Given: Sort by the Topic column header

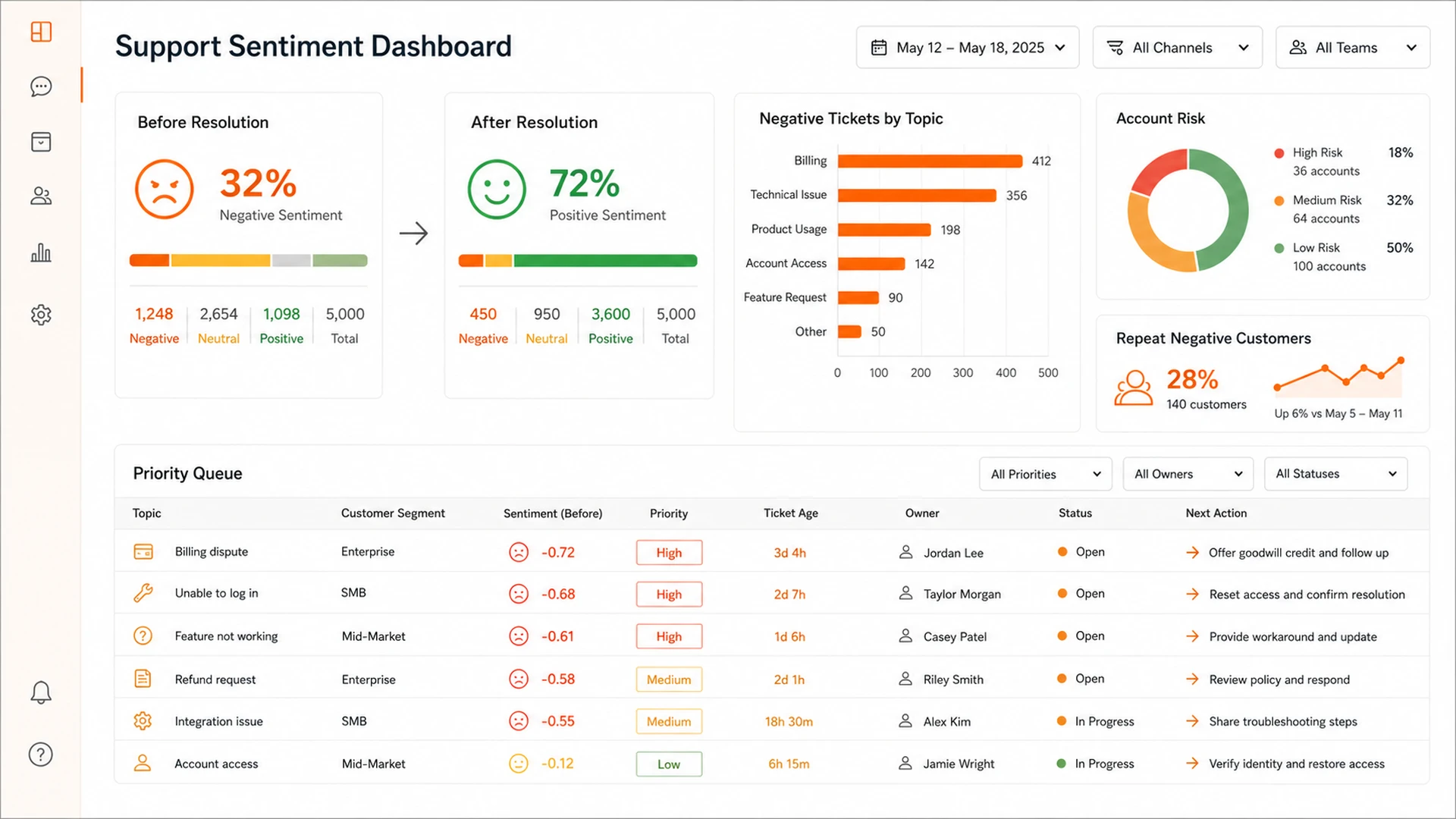Looking at the screenshot, I should click(x=146, y=513).
